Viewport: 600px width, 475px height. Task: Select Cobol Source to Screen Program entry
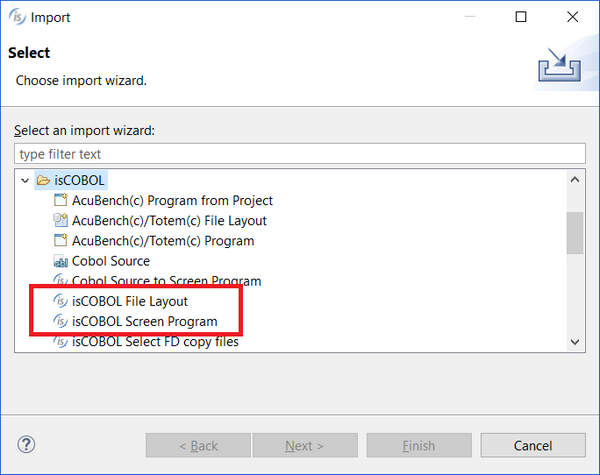166,281
